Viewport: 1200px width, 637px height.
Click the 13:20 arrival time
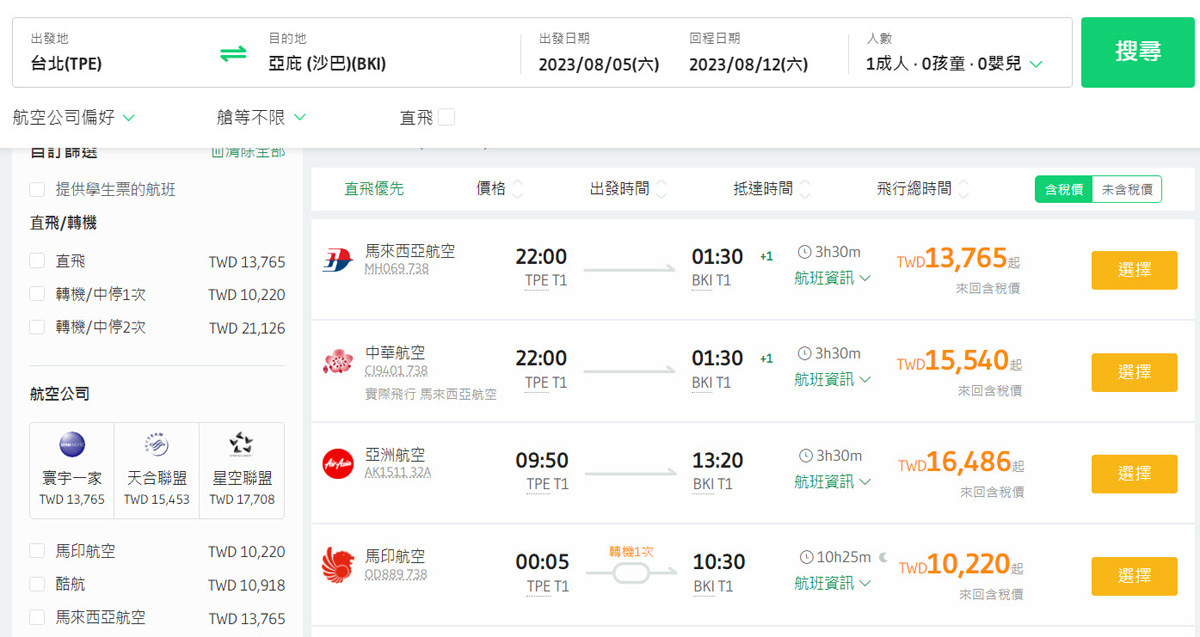coord(717,460)
